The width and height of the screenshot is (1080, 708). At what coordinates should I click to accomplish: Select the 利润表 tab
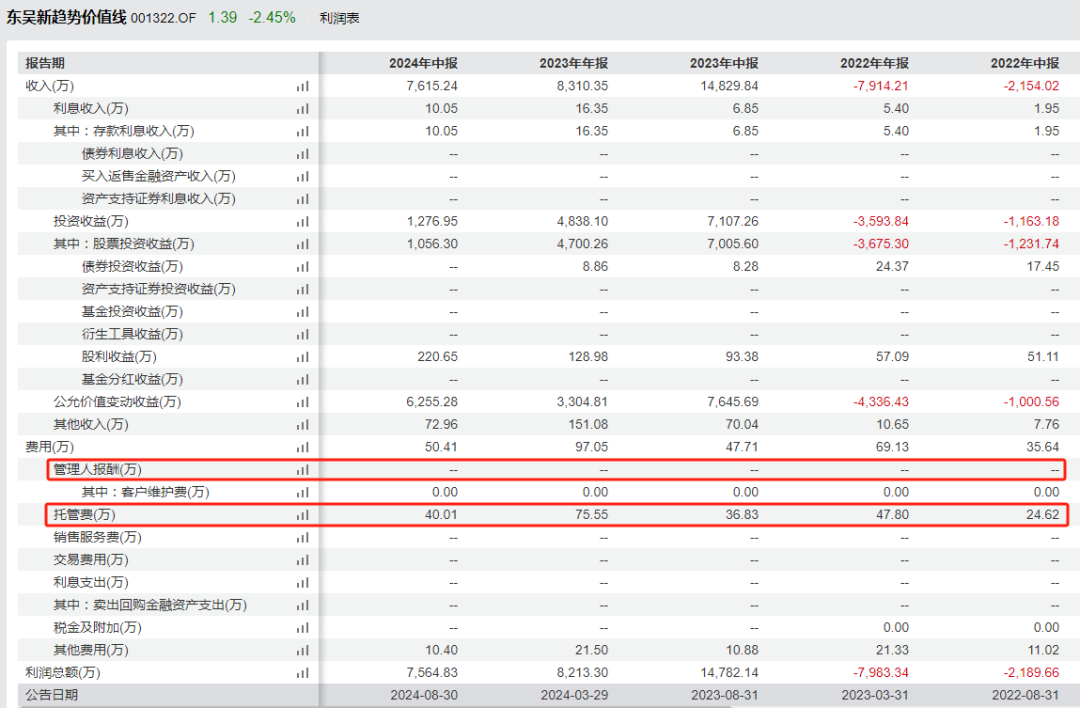tap(340, 18)
